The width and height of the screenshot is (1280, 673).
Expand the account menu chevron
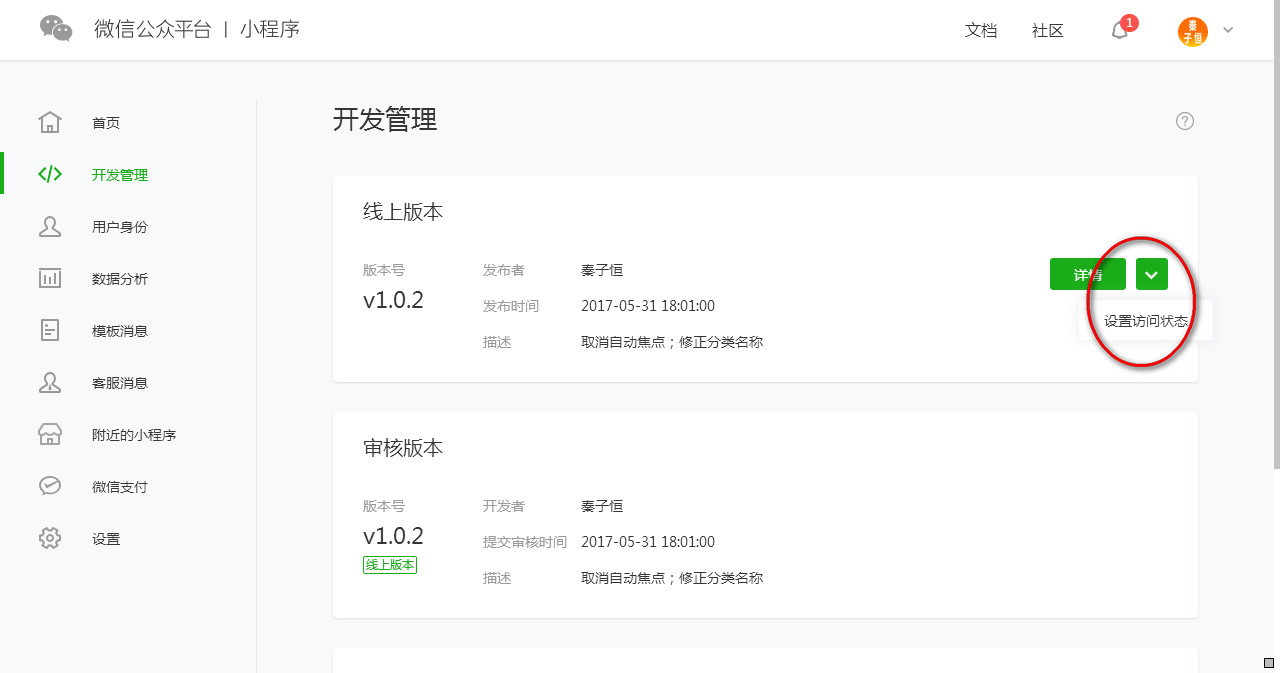(x=1228, y=30)
